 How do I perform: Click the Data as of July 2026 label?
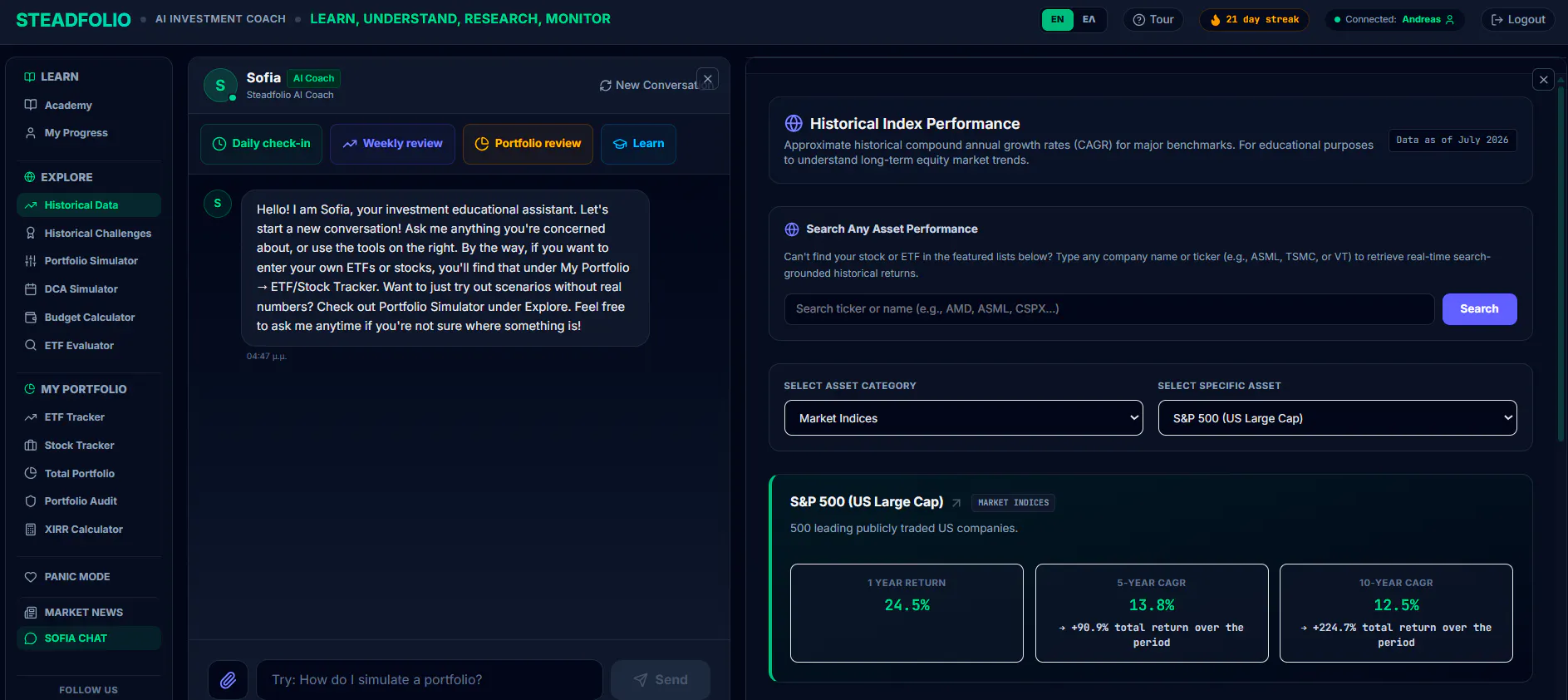[x=1452, y=140]
